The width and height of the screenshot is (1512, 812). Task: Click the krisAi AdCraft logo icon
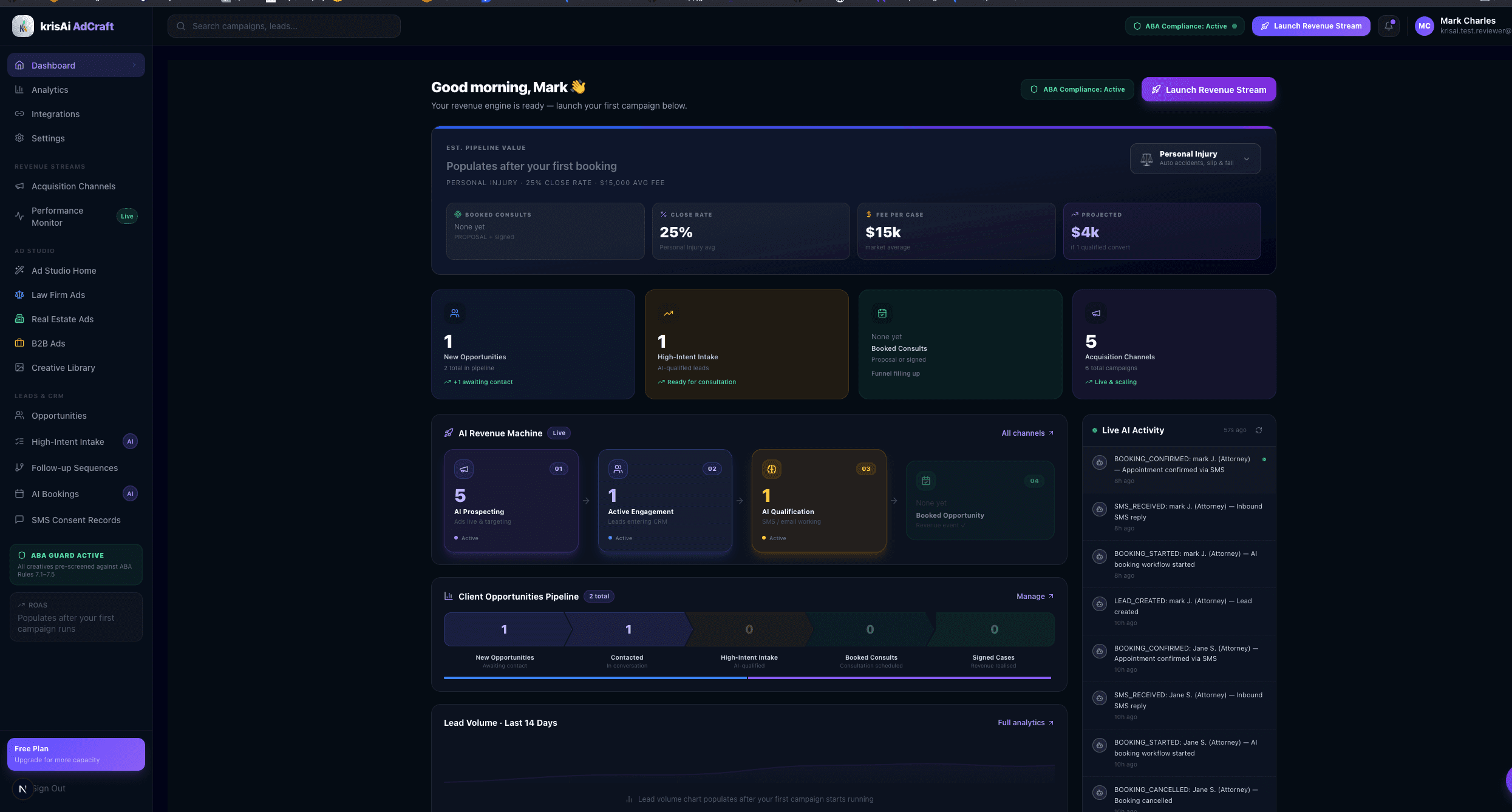[x=23, y=26]
